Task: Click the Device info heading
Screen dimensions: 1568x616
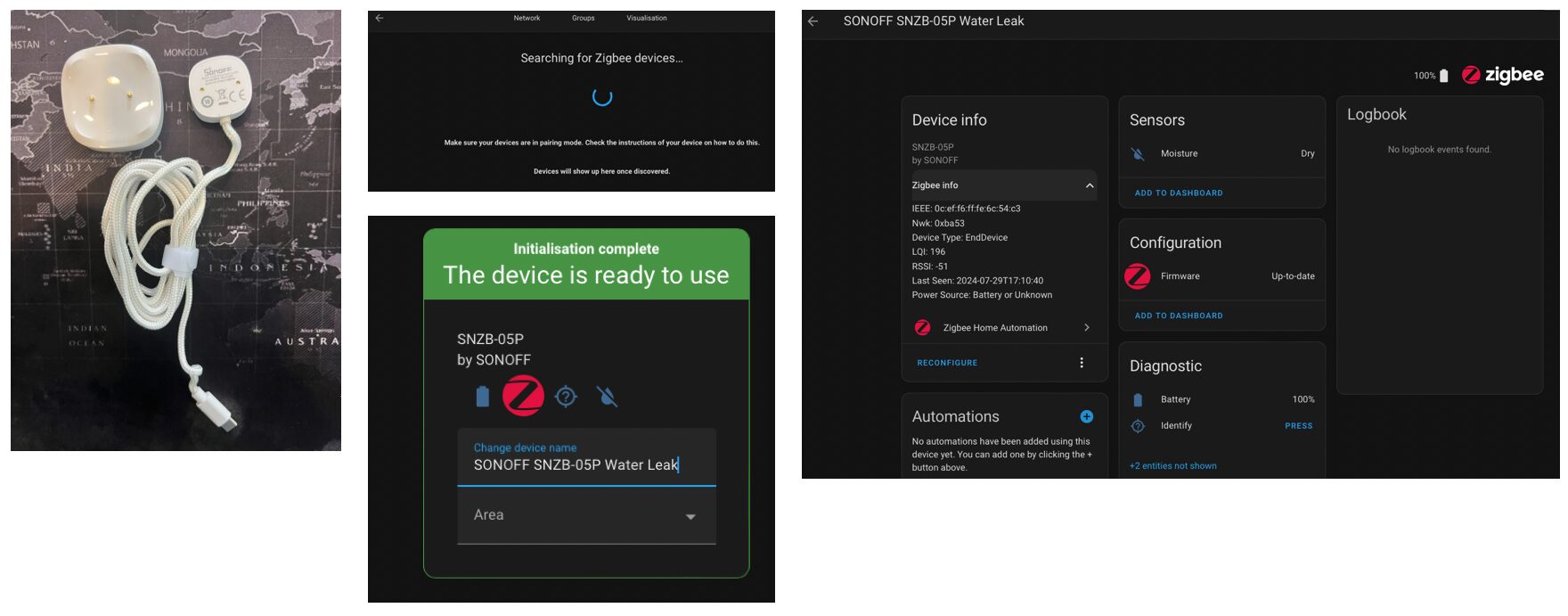Action: point(949,119)
